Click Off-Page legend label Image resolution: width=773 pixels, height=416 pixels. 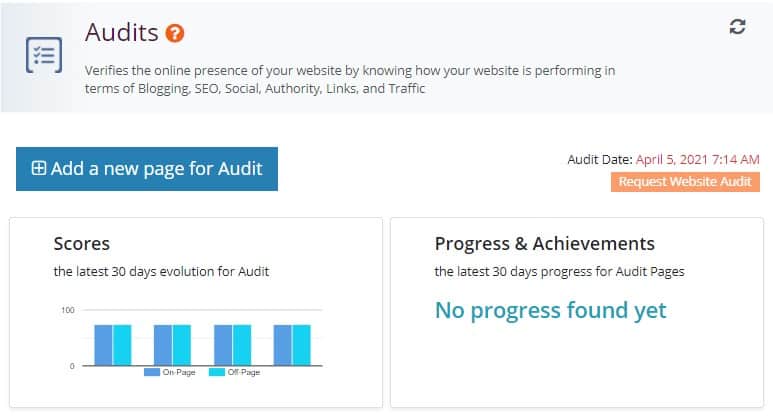(244, 372)
